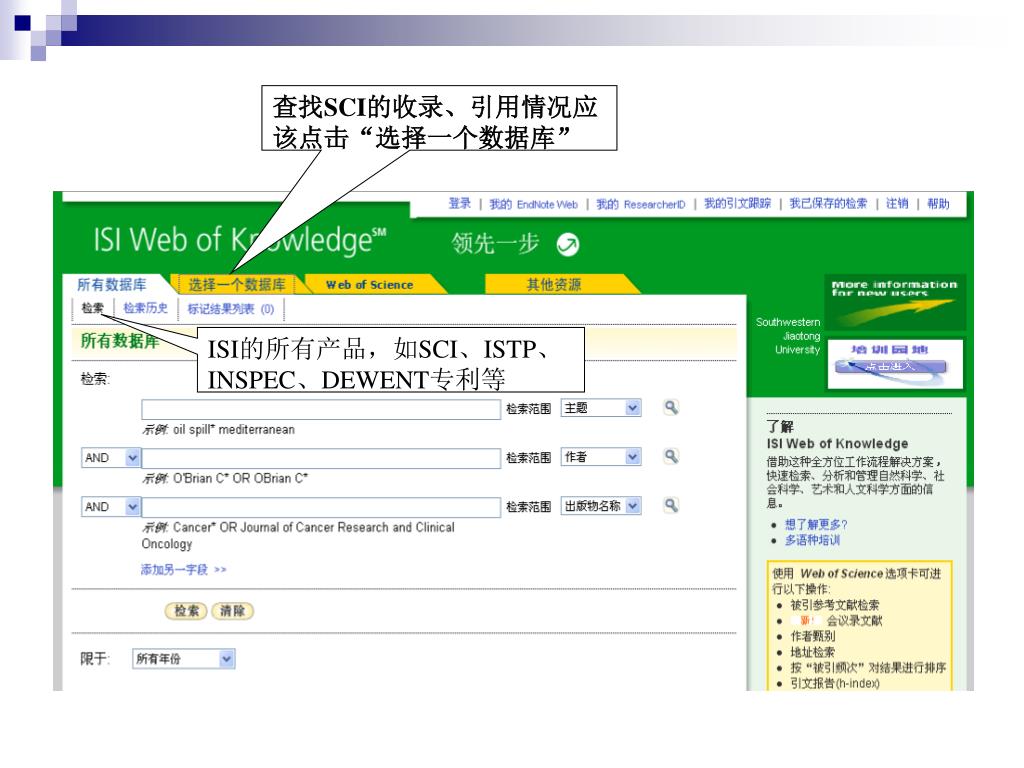Open 我已保存的检索 link
This screenshot has height=768, width=1024.
click(828, 204)
